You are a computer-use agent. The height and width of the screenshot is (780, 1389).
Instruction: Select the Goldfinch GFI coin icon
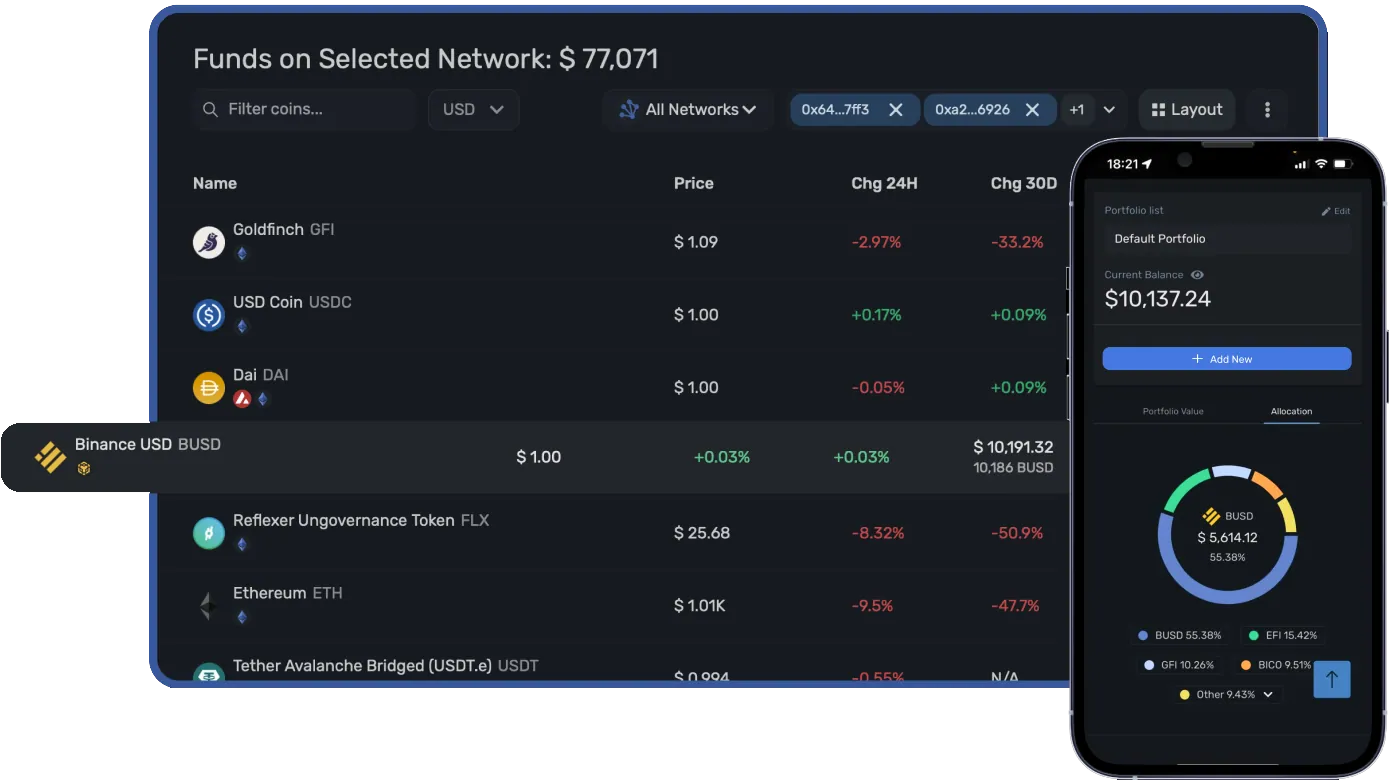point(208,241)
